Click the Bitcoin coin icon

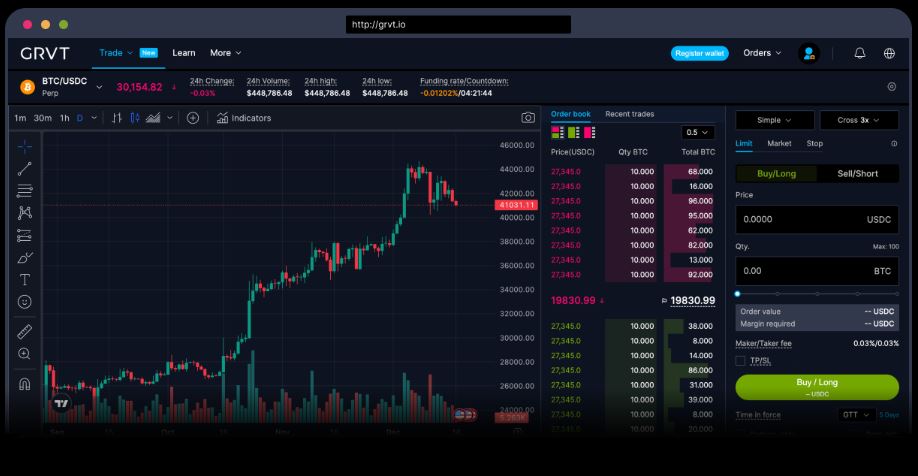(28, 87)
